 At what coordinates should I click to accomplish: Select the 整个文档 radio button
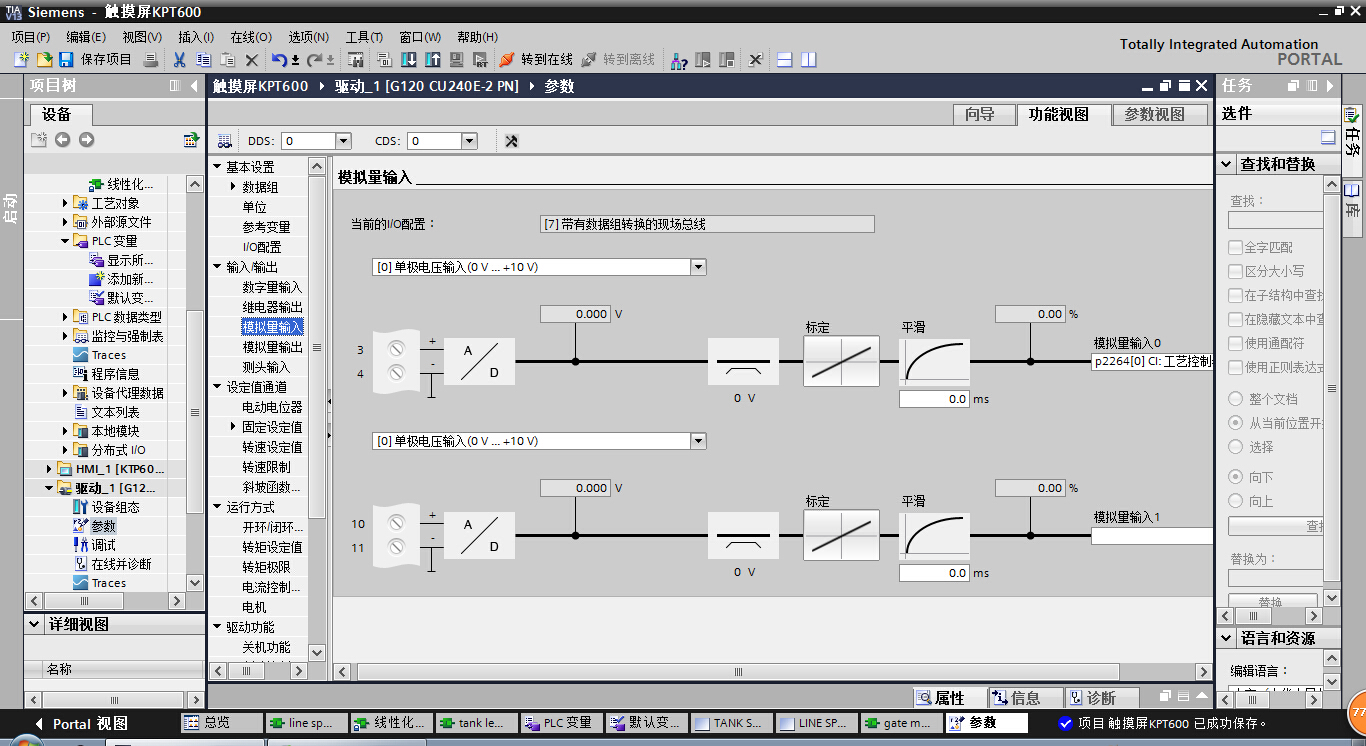click(1236, 399)
